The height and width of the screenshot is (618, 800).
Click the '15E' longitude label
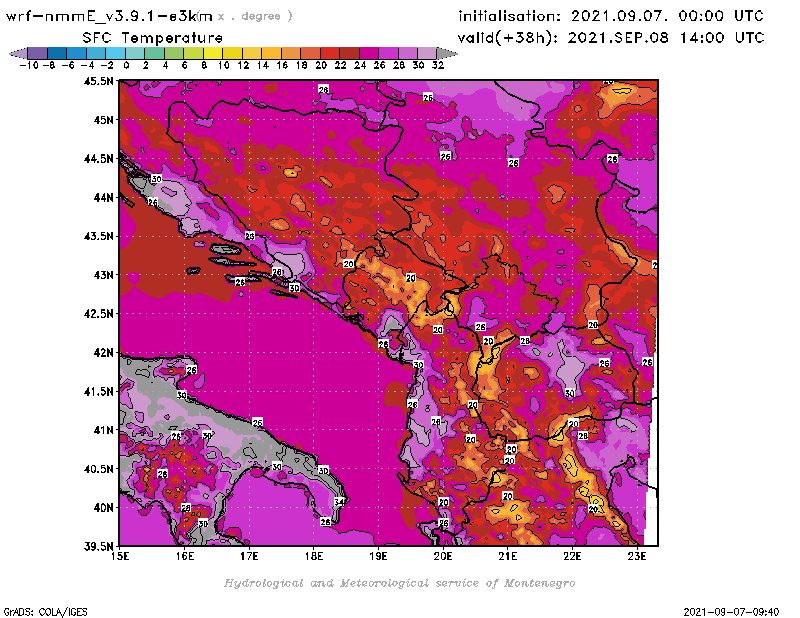120,556
